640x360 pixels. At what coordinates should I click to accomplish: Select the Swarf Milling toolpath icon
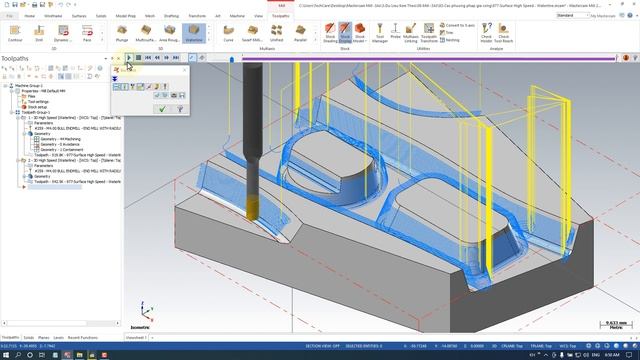252,33
